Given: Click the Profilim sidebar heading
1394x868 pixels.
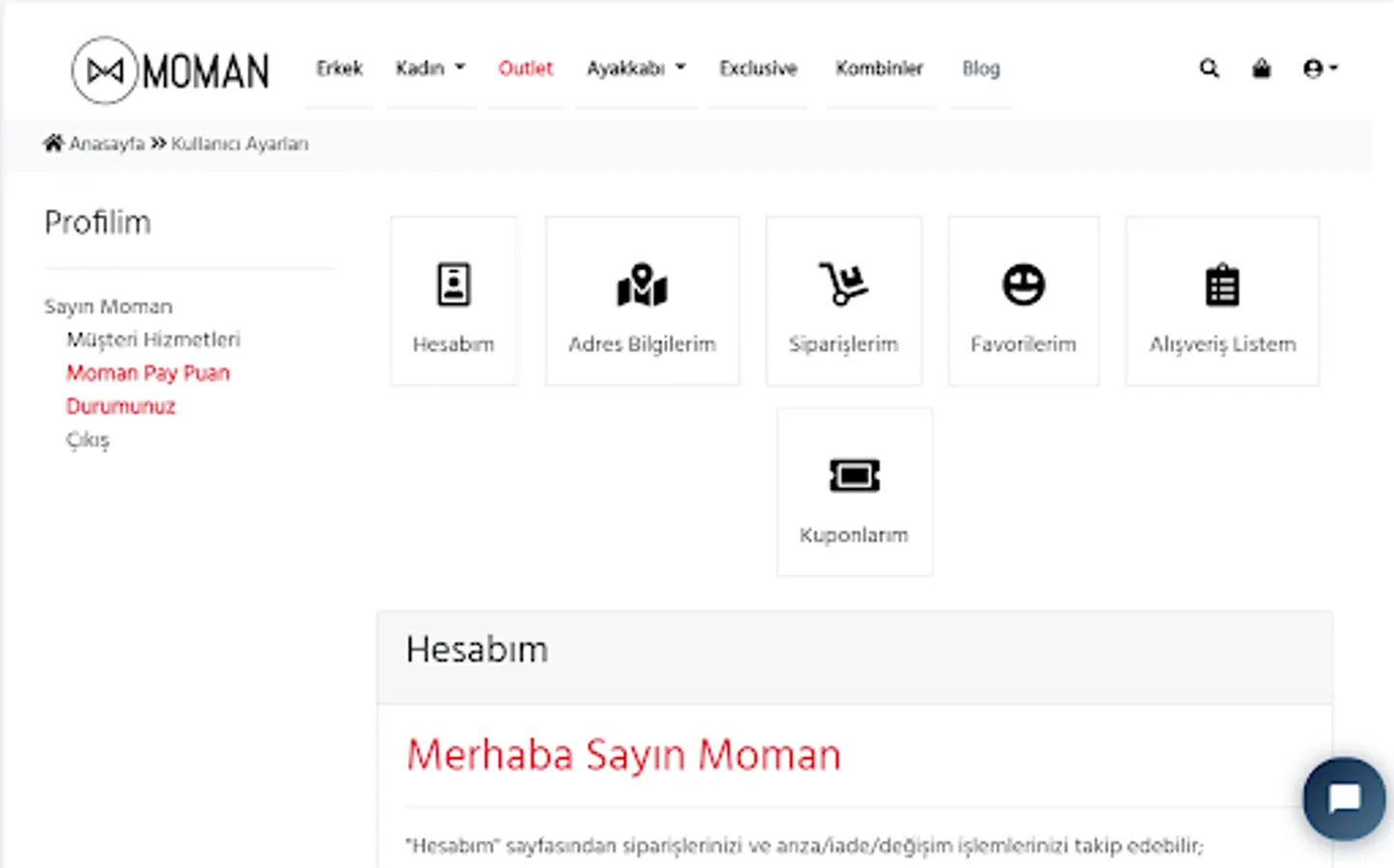Looking at the screenshot, I should pyautogui.click(x=97, y=223).
